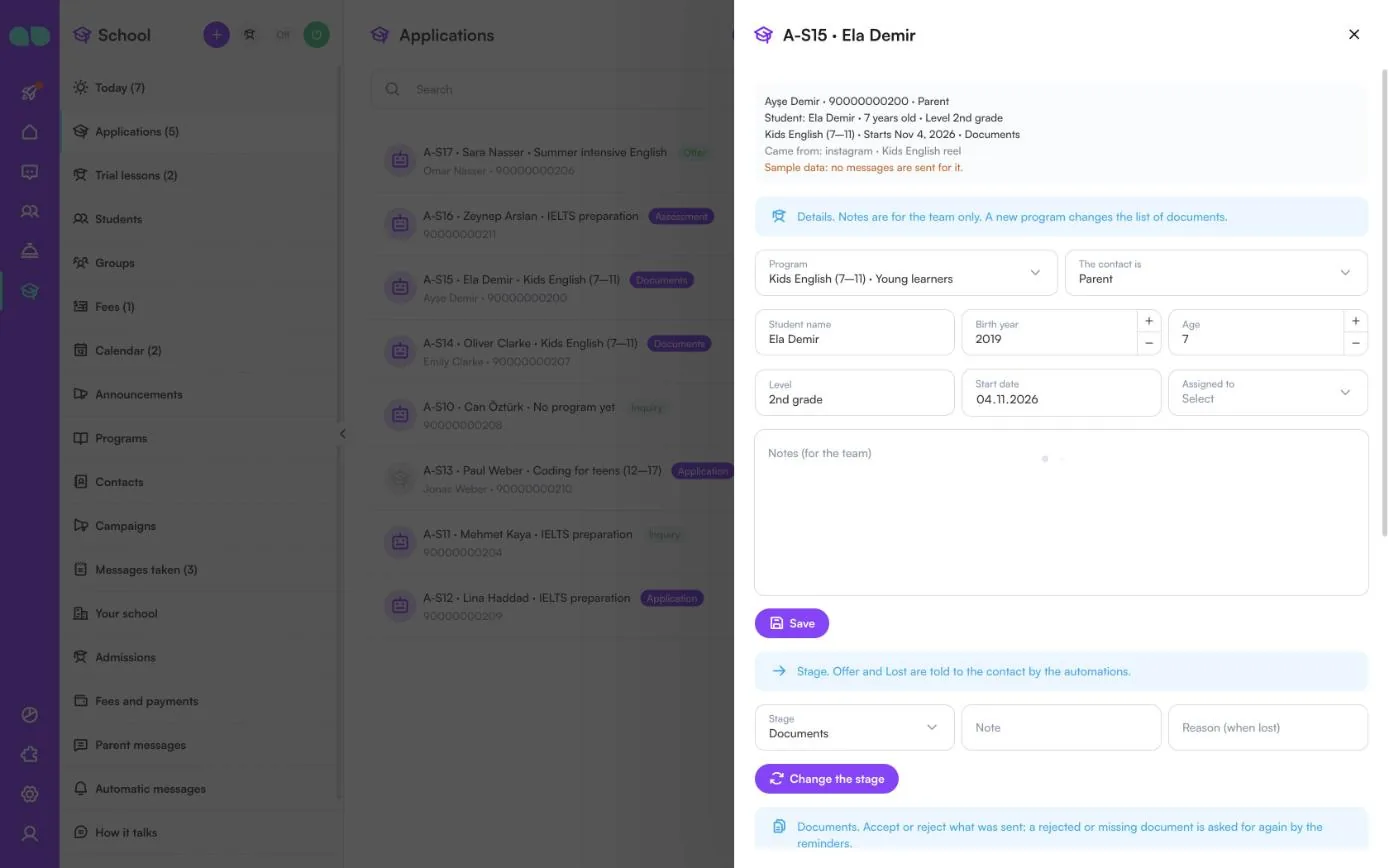Open the pie chart icon in the left rail
This screenshot has width=1389, height=868.
tap(30, 715)
